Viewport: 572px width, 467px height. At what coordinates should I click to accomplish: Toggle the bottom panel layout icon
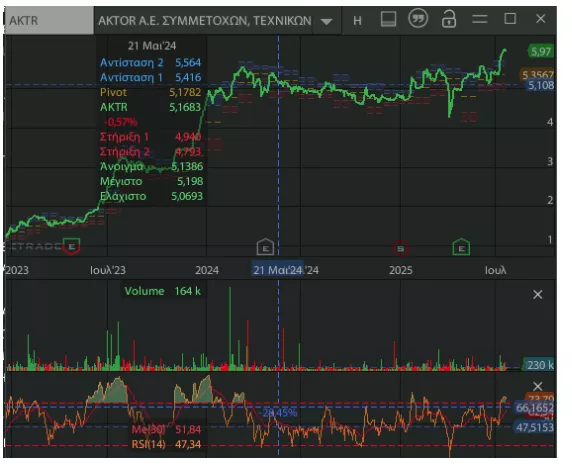click(x=388, y=19)
